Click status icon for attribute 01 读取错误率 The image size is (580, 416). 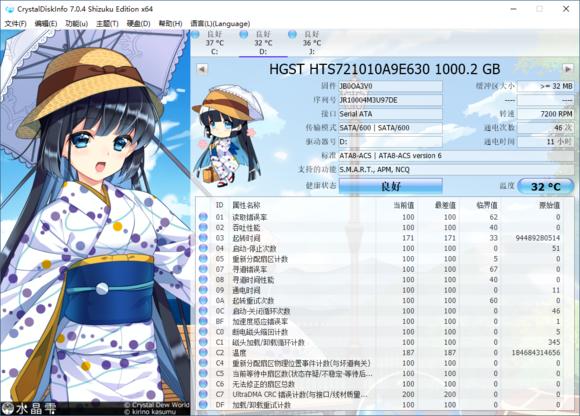tap(203, 217)
